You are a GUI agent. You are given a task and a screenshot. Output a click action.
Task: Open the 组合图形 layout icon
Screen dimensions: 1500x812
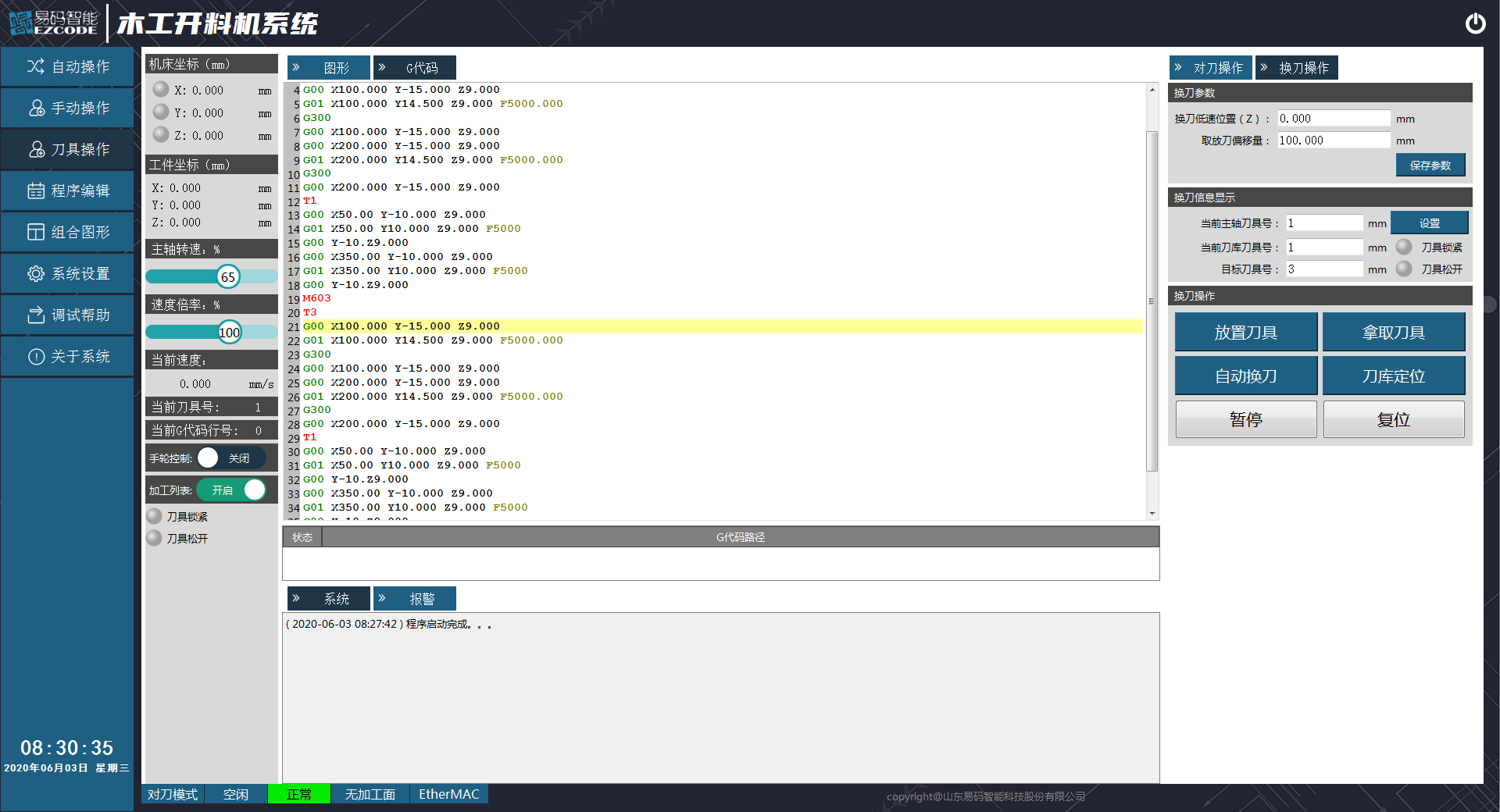(36, 232)
